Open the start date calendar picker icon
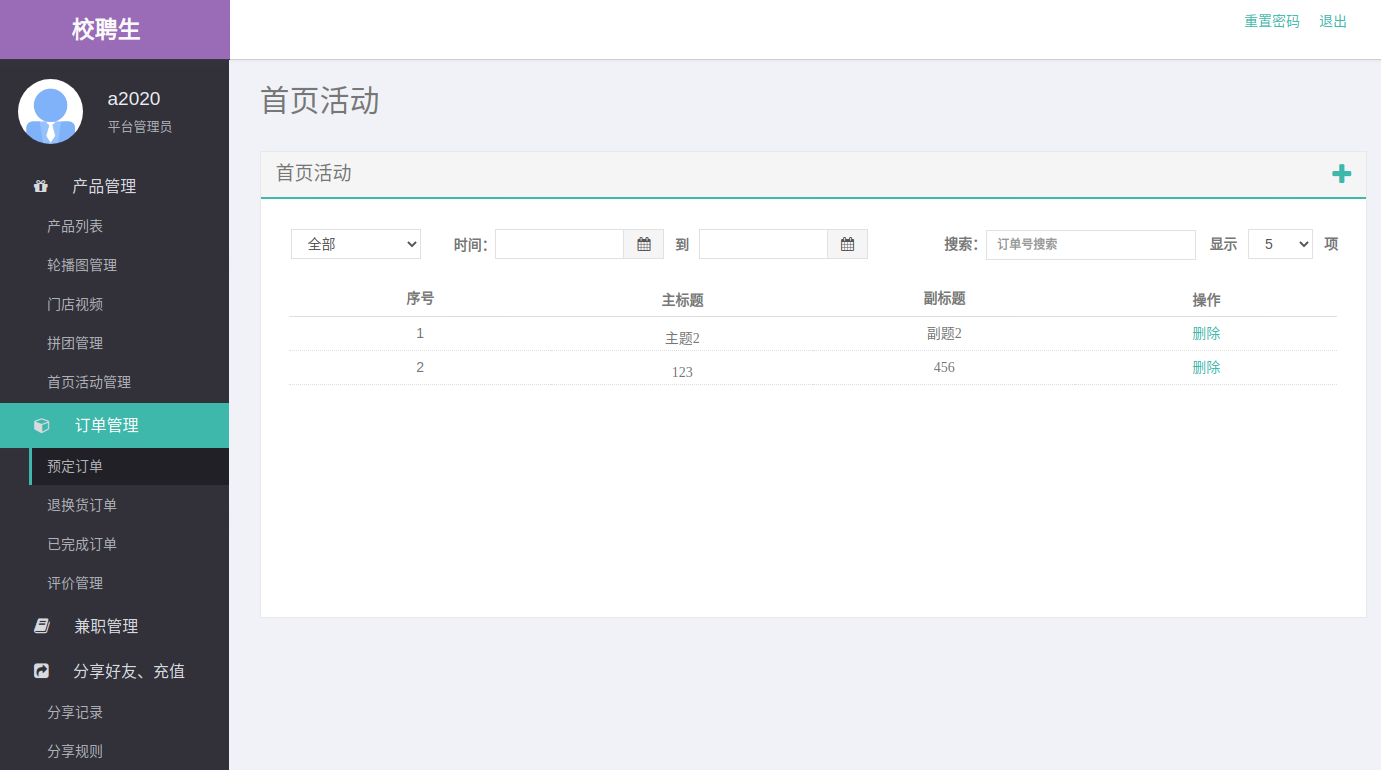The image size is (1381, 770). (x=644, y=244)
